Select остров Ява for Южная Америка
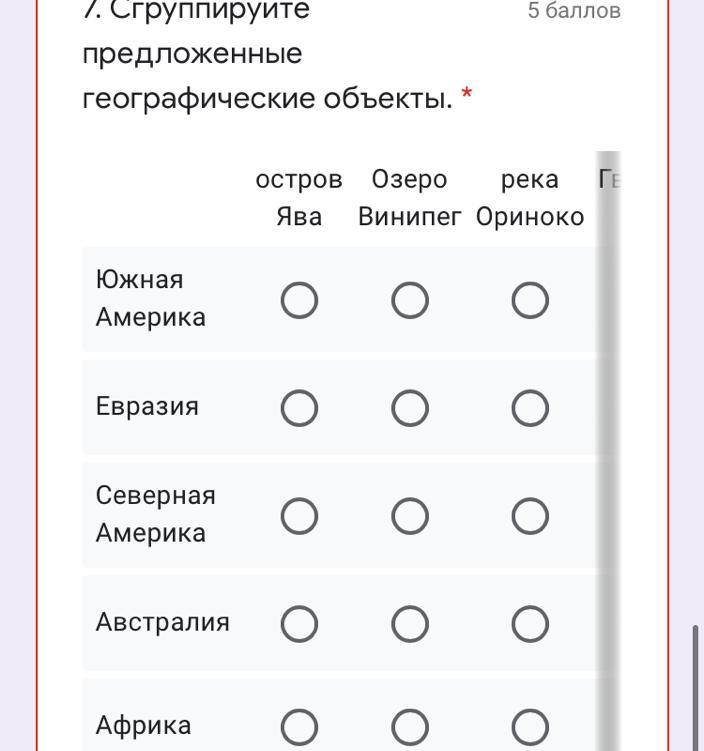 pos(300,300)
